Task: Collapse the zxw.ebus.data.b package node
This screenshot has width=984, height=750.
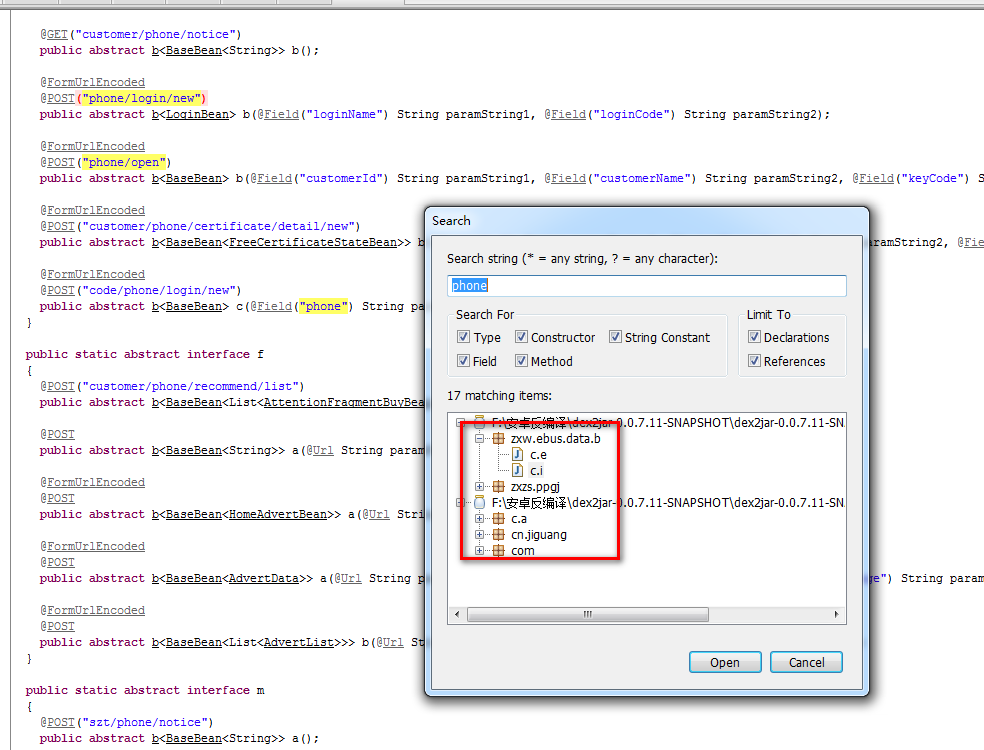Action: point(479,439)
